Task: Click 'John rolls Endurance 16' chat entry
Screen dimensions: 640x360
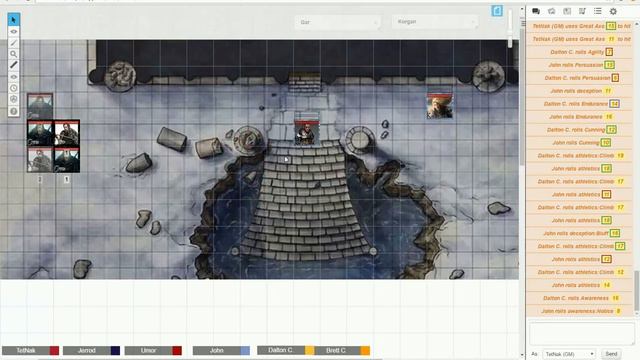Action: (581, 117)
